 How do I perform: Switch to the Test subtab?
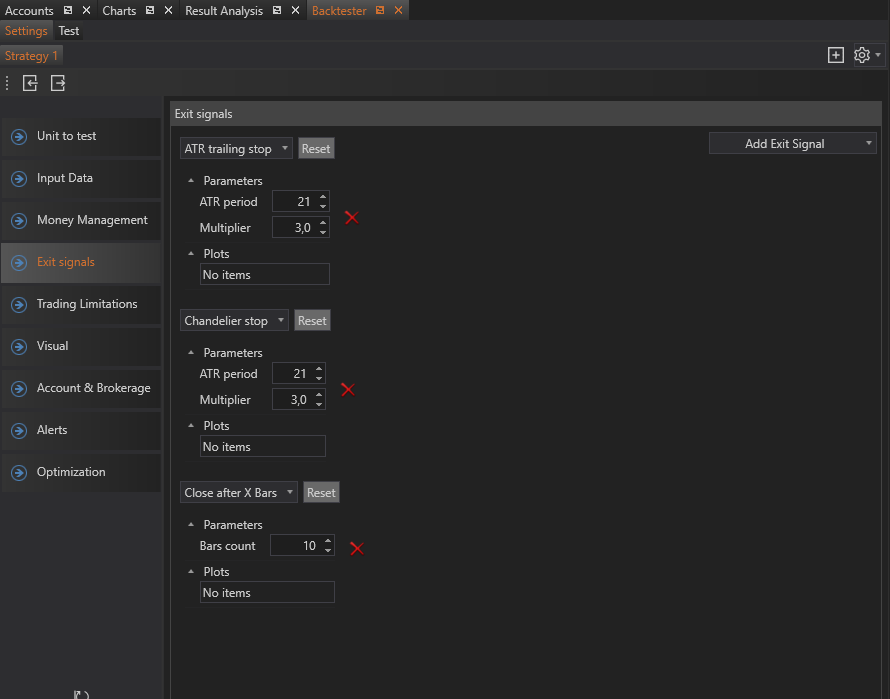pos(69,31)
